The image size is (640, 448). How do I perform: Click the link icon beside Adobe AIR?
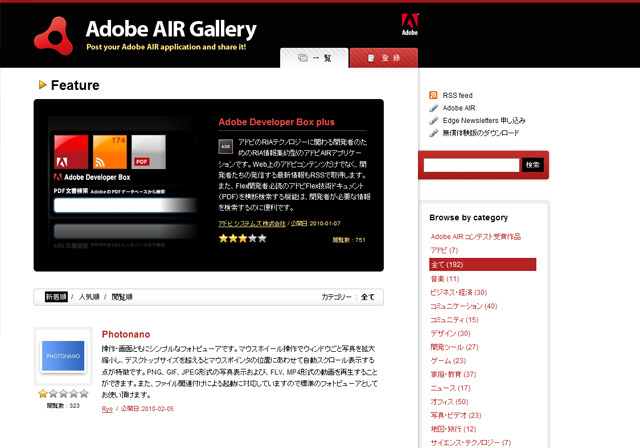[x=433, y=108]
